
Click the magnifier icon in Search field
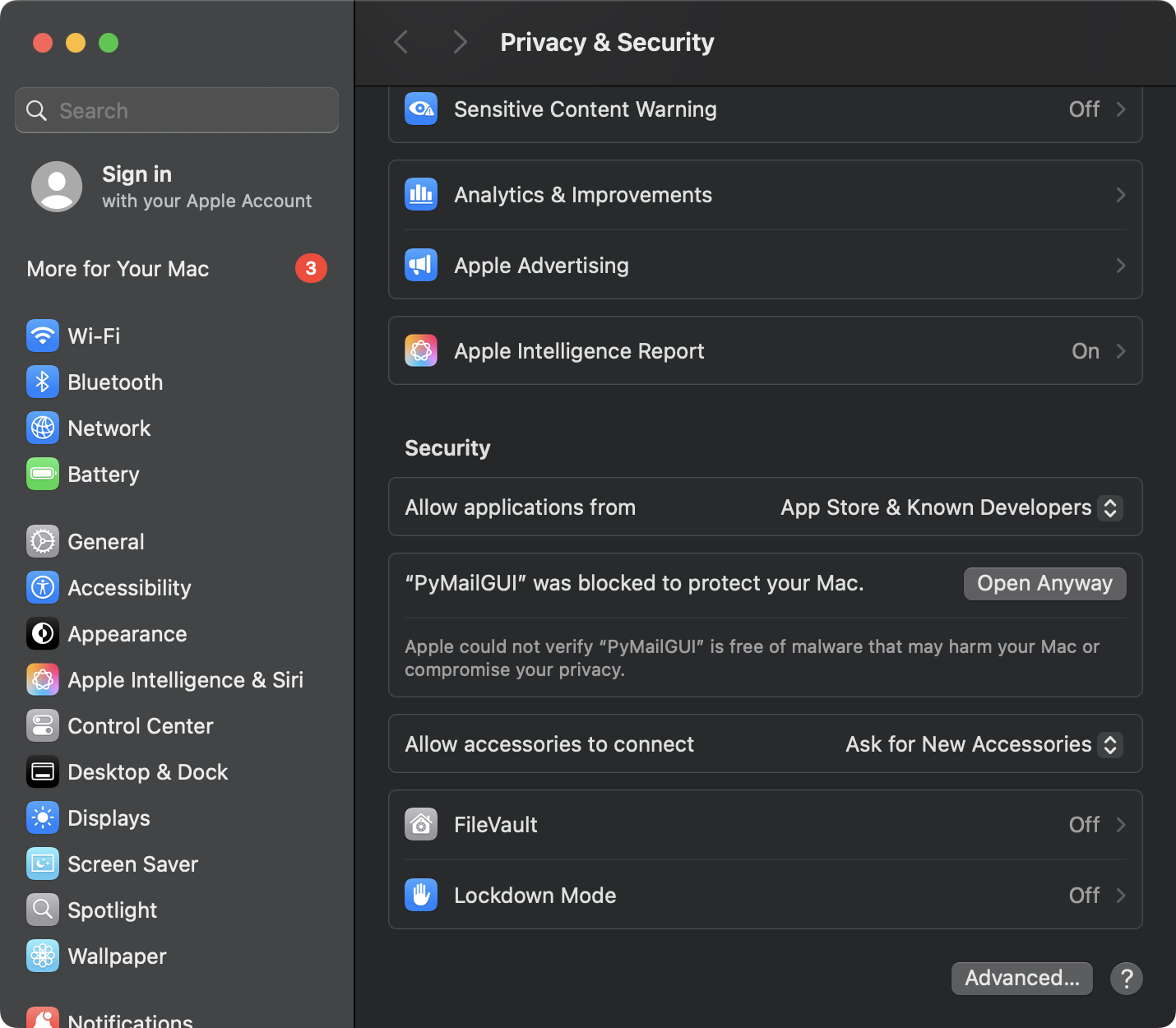[x=36, y=110]
